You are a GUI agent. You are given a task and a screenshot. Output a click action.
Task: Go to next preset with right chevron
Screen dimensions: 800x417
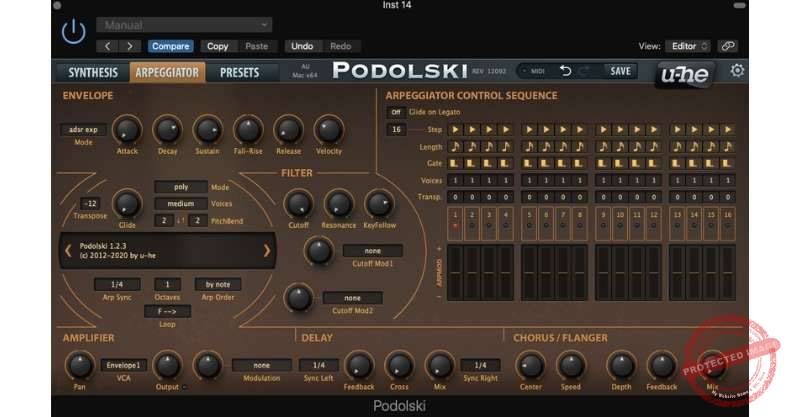coord(267,251)
